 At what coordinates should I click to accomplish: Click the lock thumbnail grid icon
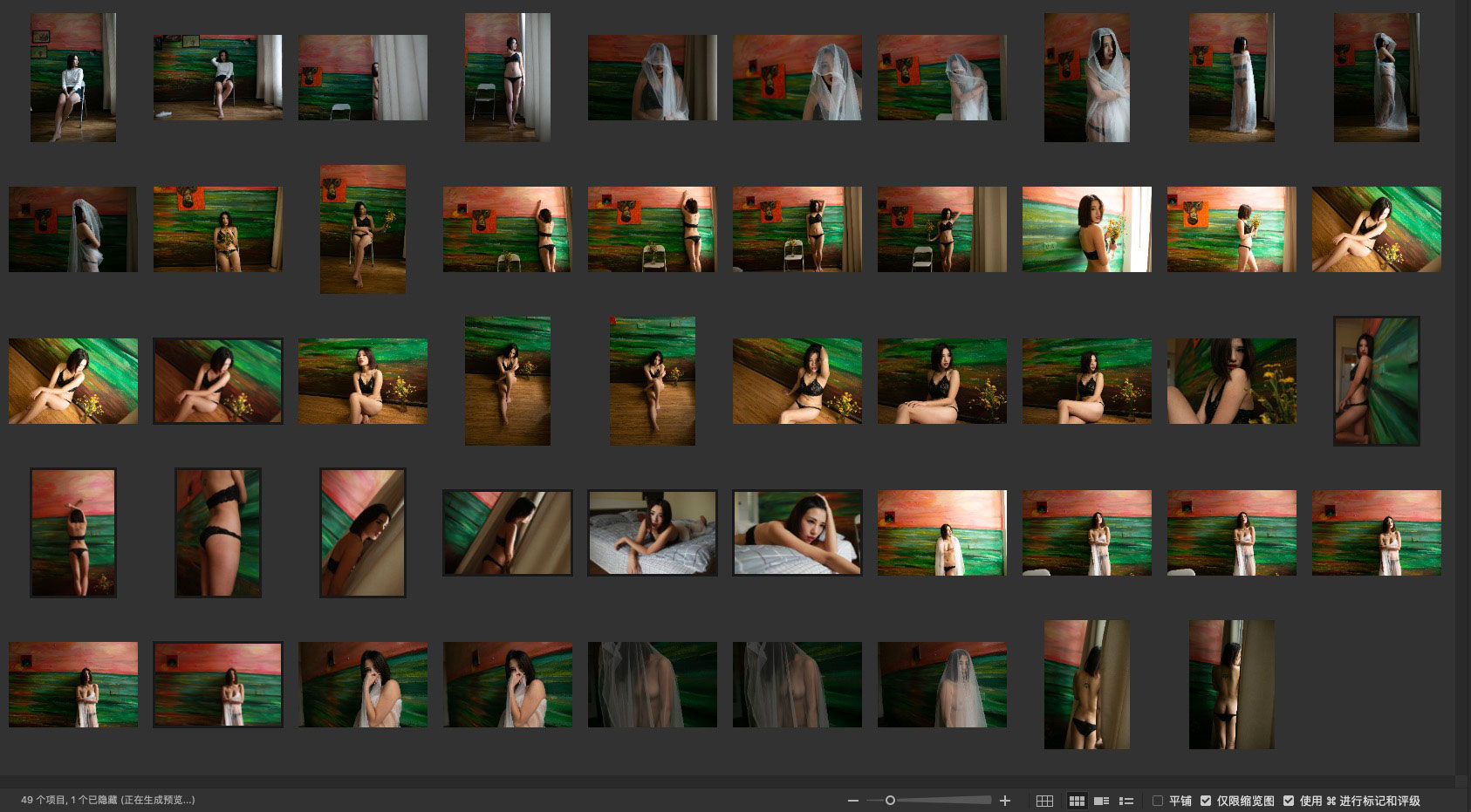point(1044,801)
